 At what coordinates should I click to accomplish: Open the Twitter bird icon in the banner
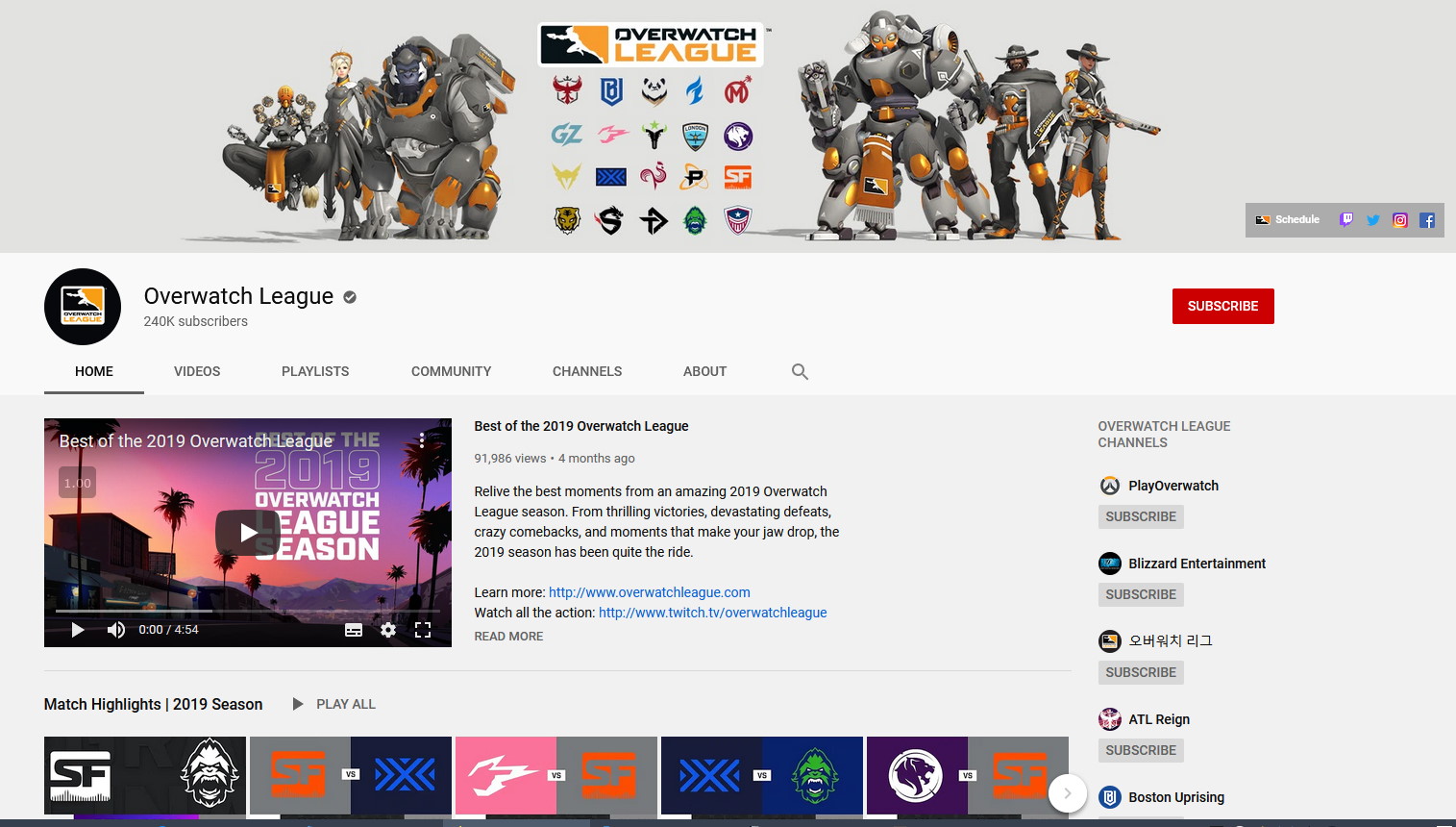pos(1373,220)
